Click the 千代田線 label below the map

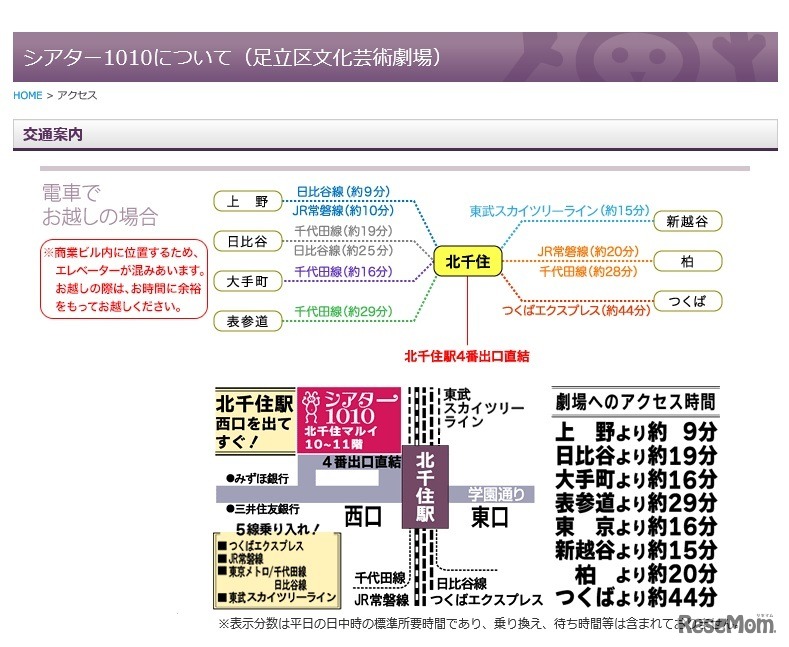click(380, 578)
